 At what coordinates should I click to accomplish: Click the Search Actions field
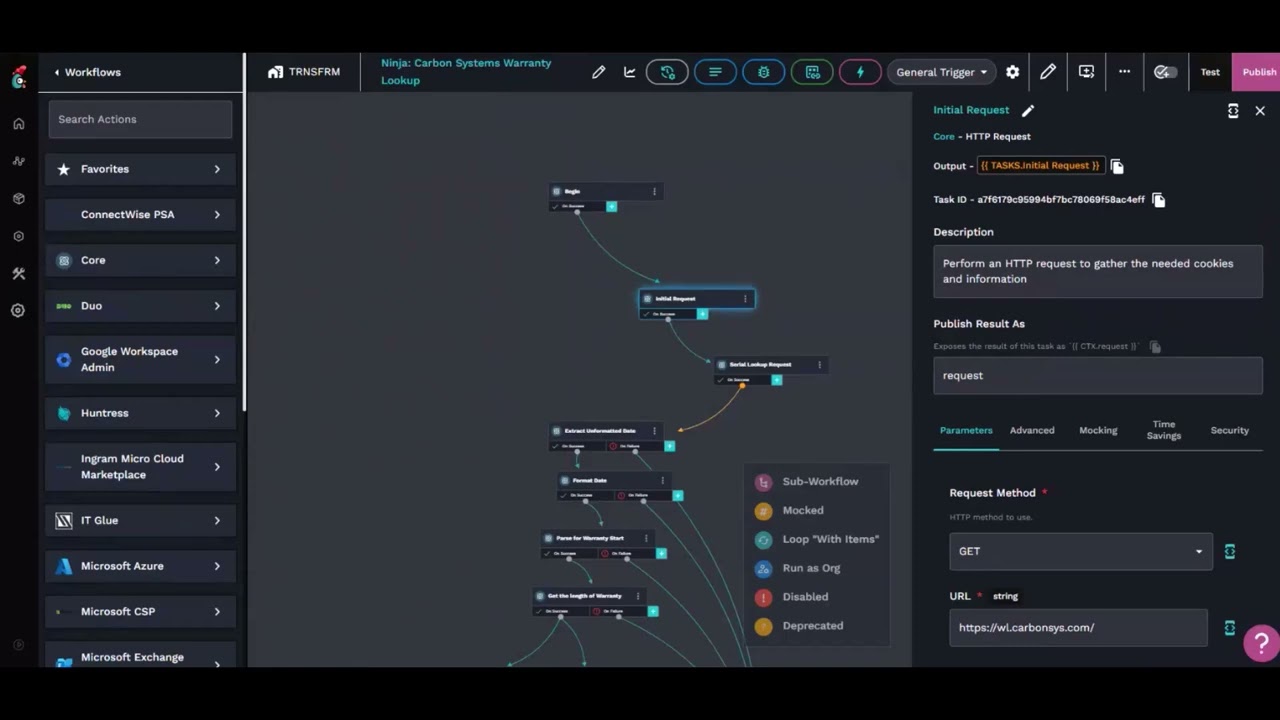pos(140,119)
